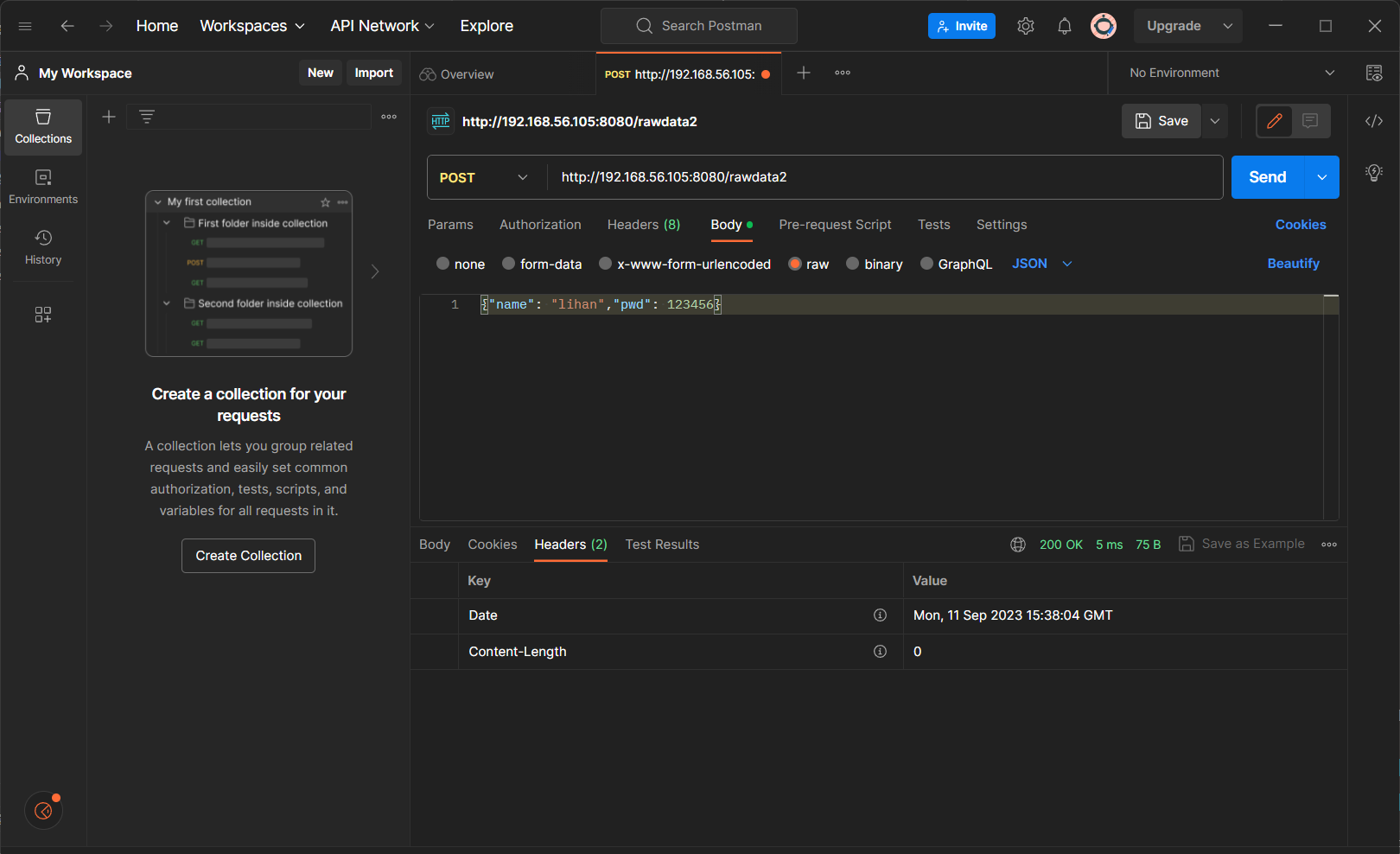This screenshot has width=1400, height=854.
Task: Switch to the Authorization tab
Action: point(540,225)
